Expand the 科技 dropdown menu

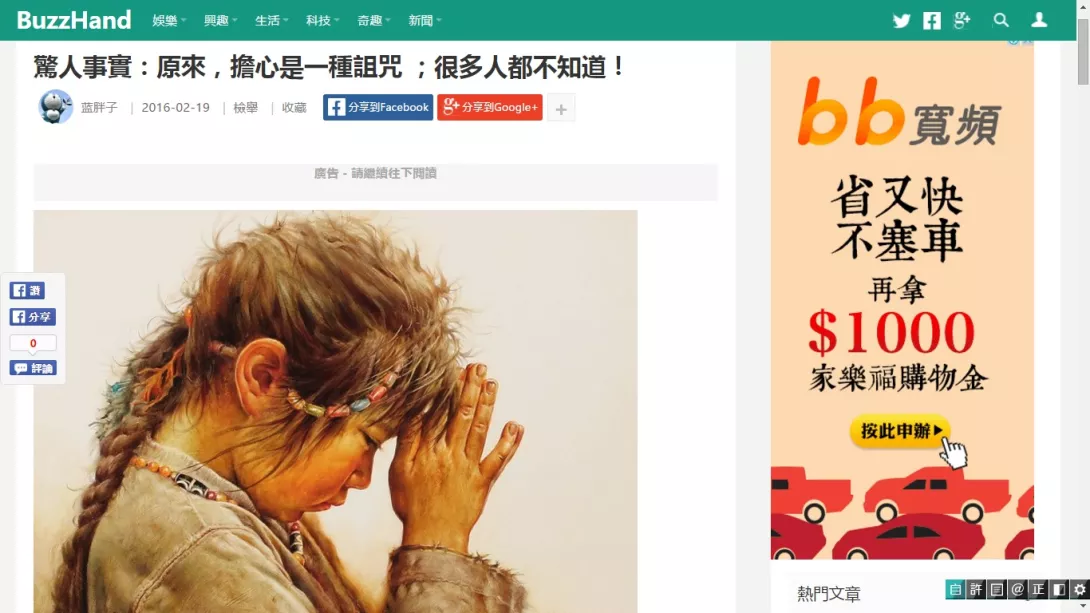323,21
